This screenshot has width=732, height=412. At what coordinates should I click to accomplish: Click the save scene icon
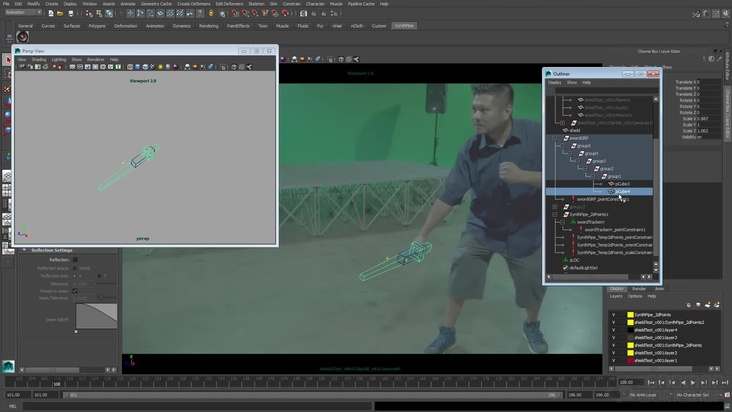pyautogui.click(x=70, y=14)
